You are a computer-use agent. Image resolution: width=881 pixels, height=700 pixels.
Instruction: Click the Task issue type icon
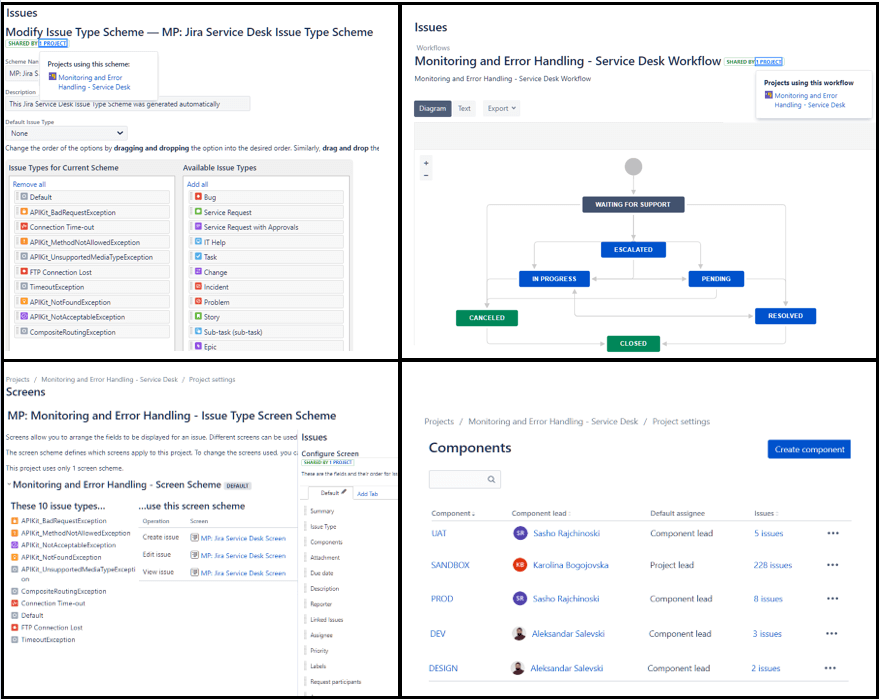click(x=198, y=256)
